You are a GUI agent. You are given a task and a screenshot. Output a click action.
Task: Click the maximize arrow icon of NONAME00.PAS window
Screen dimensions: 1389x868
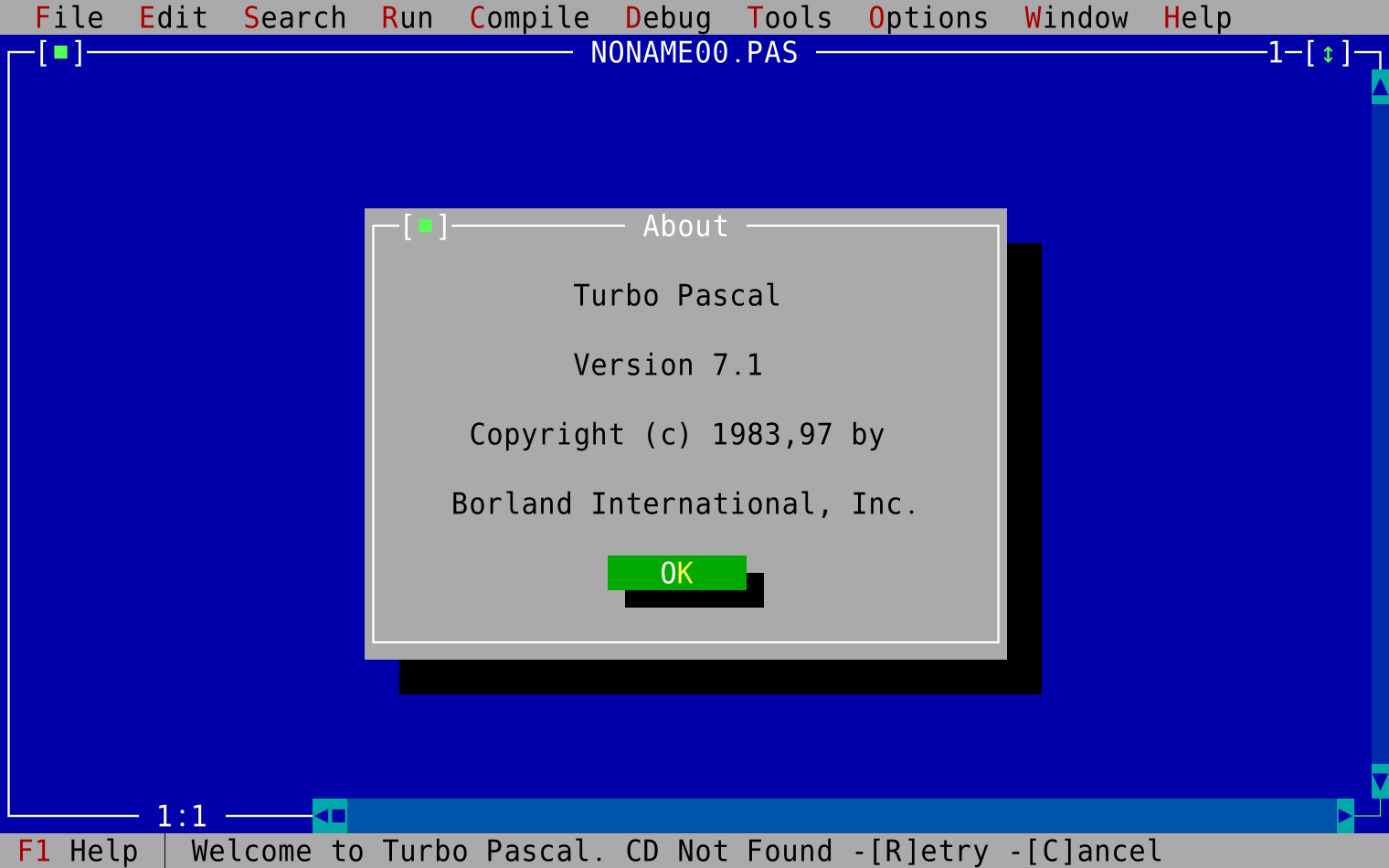pyautogui.click(x=1327, y=53)
